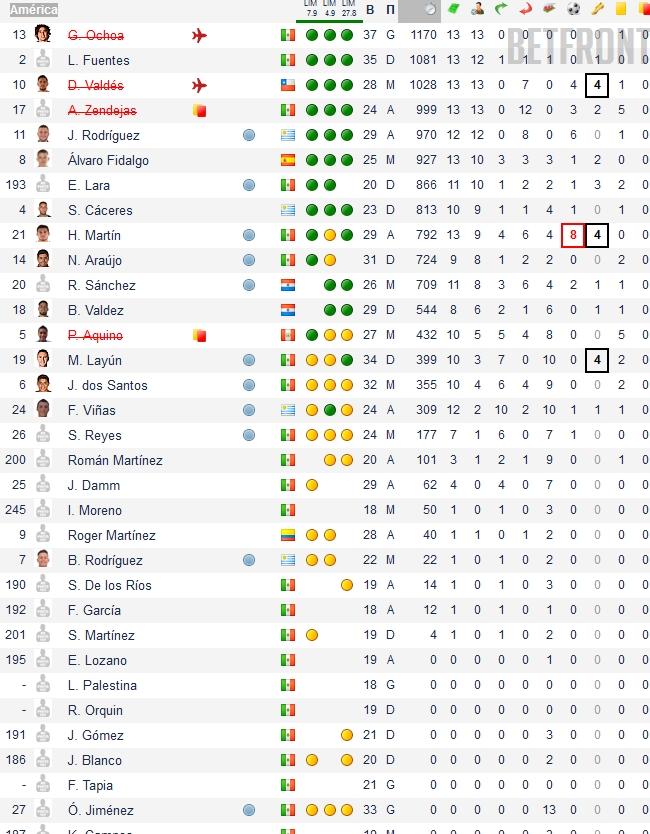This screenshot has height=834, width=650.
Task: Open Álvaro Fidalgo's player profile
Action: click(x=108, y=160)
